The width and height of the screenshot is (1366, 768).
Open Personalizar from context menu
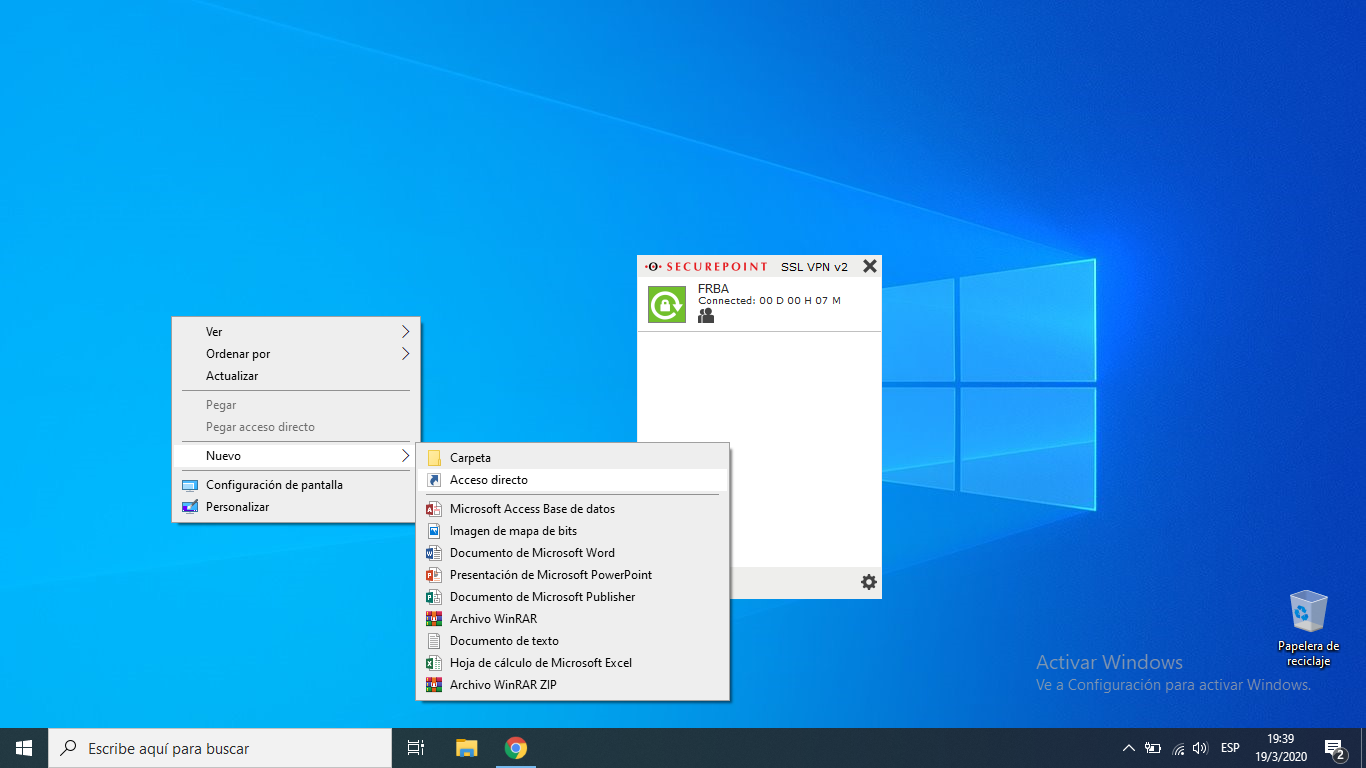[296, 507]
